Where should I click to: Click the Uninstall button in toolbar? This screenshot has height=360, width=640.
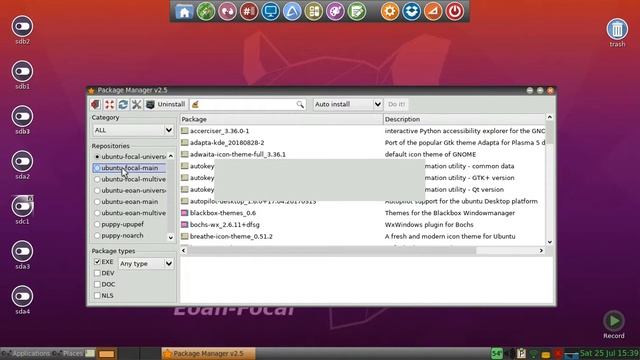pos(166,104)
